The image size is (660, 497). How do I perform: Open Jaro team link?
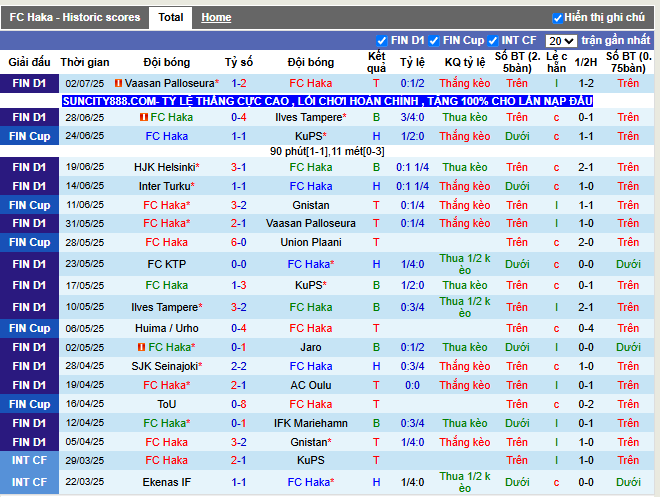tap(311, 347)
